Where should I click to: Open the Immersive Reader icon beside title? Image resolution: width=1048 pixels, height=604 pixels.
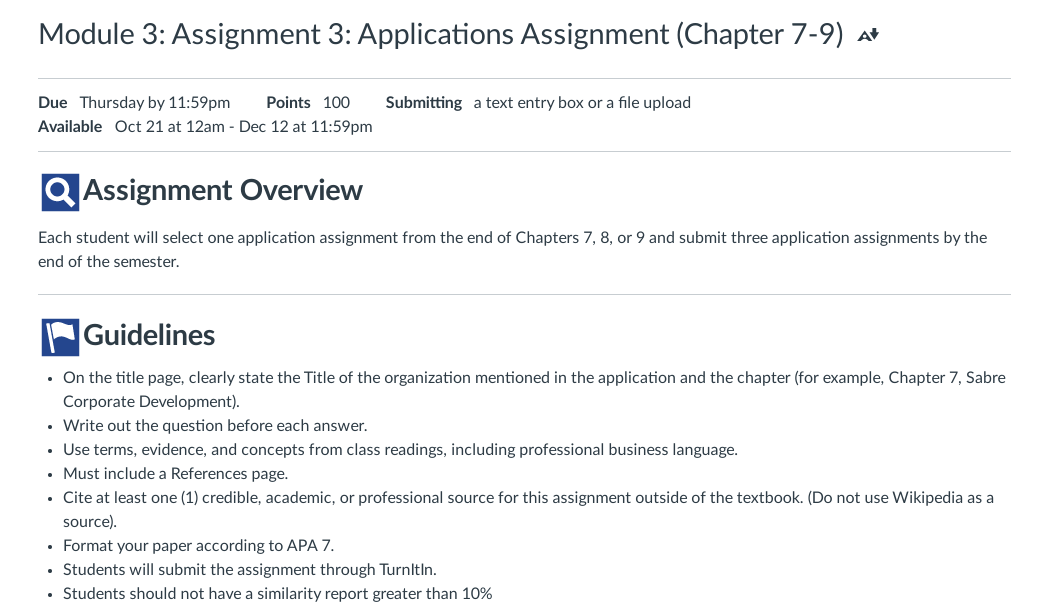click(x=868, y=35)
